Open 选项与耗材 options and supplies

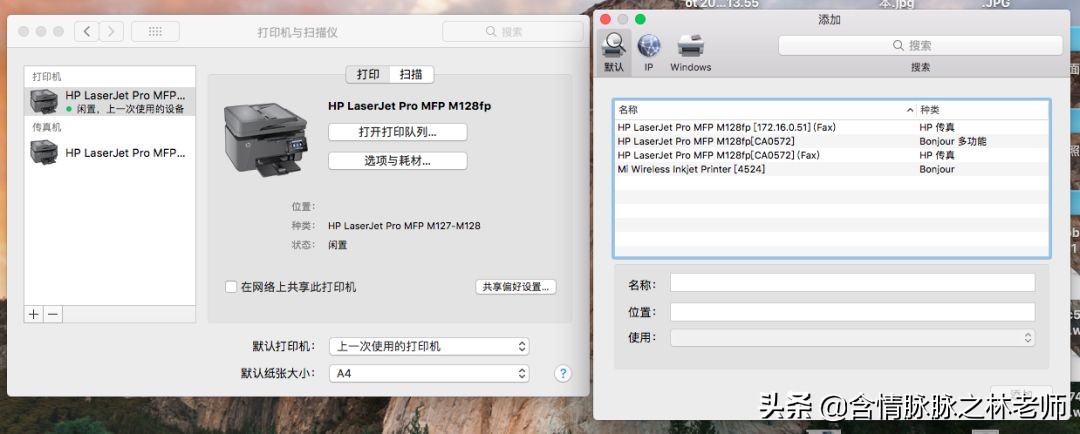coord(397,161)
